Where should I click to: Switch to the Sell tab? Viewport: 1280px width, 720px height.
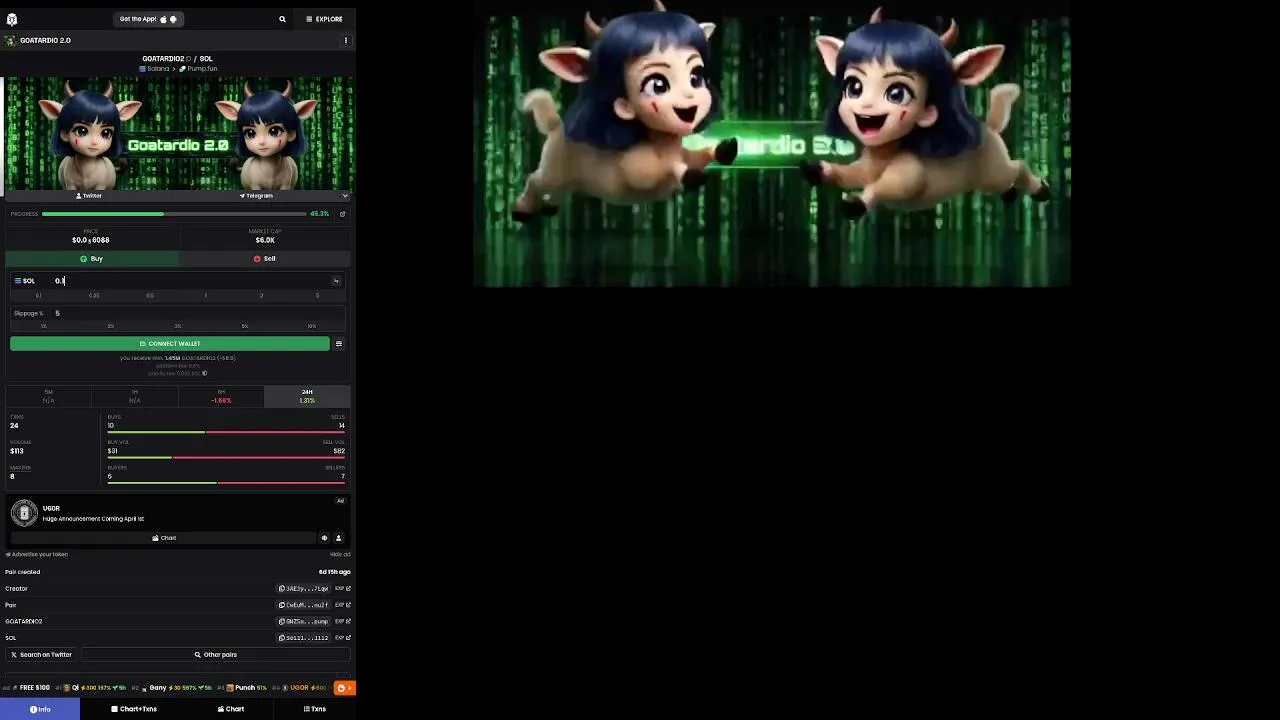click(x=265, y=258)
